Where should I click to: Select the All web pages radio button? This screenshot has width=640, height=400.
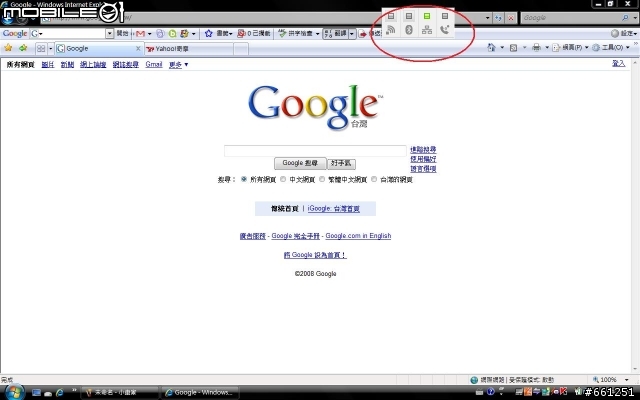(x=244, y=179)
